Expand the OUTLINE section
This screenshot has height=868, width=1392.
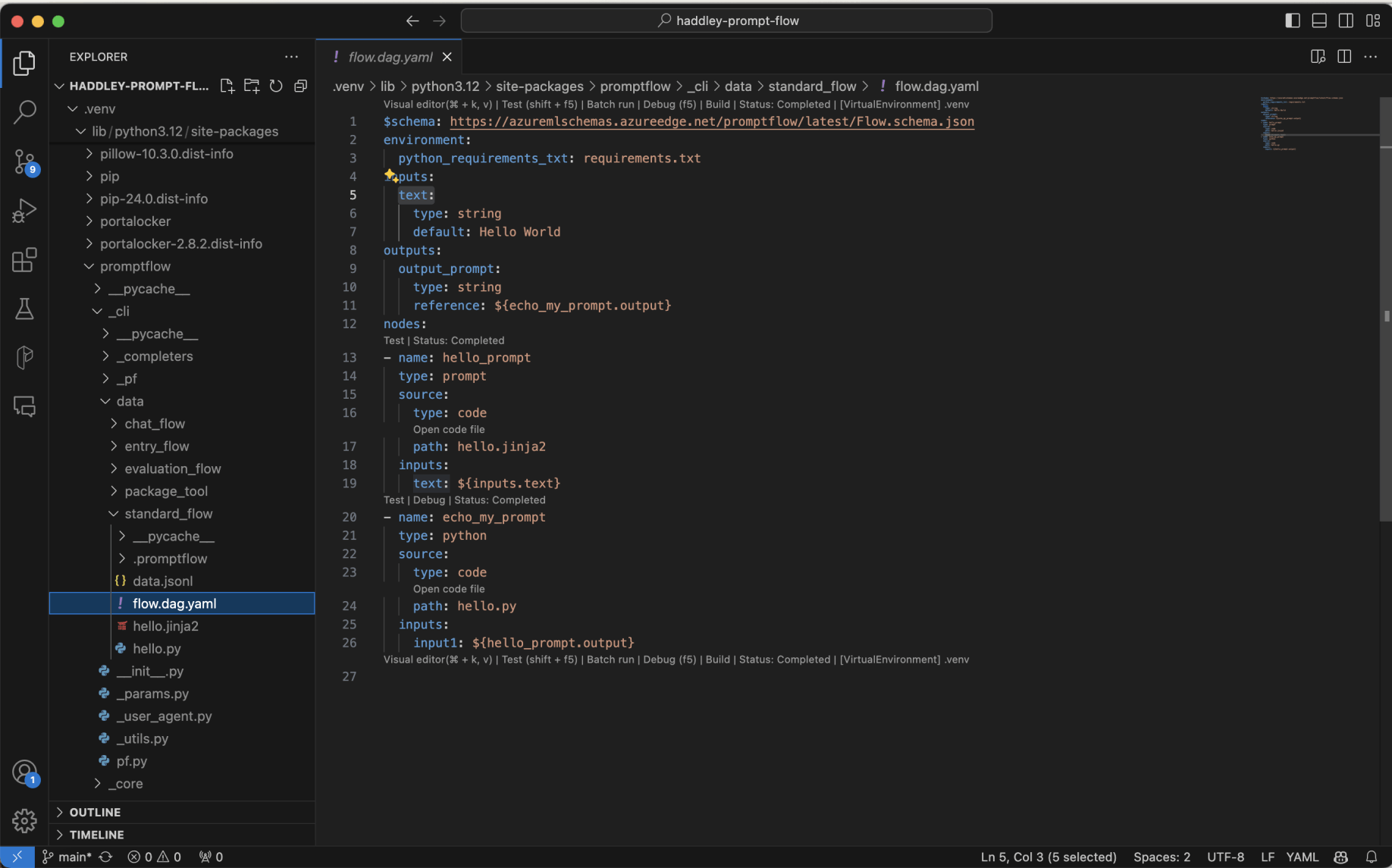click(95, 812)
